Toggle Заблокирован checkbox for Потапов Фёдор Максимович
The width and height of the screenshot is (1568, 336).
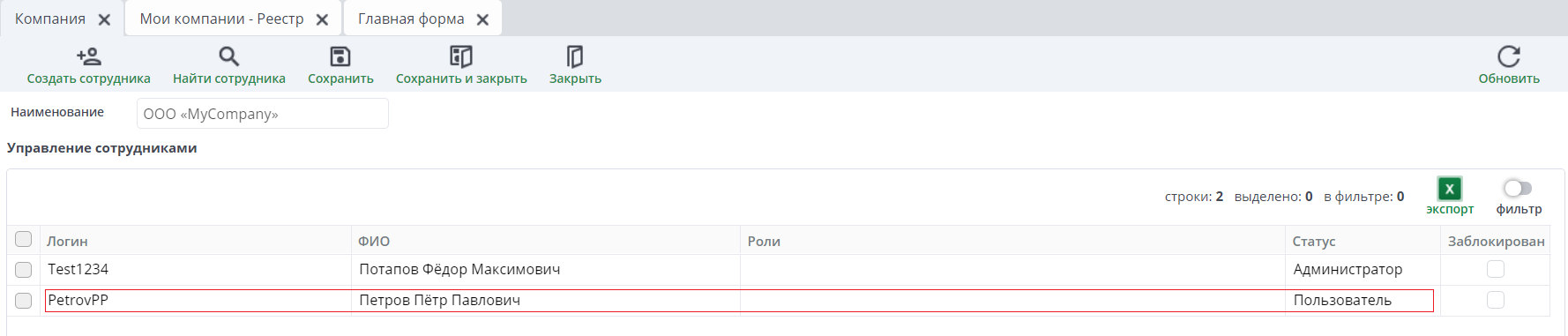(x=1496, y=269)
